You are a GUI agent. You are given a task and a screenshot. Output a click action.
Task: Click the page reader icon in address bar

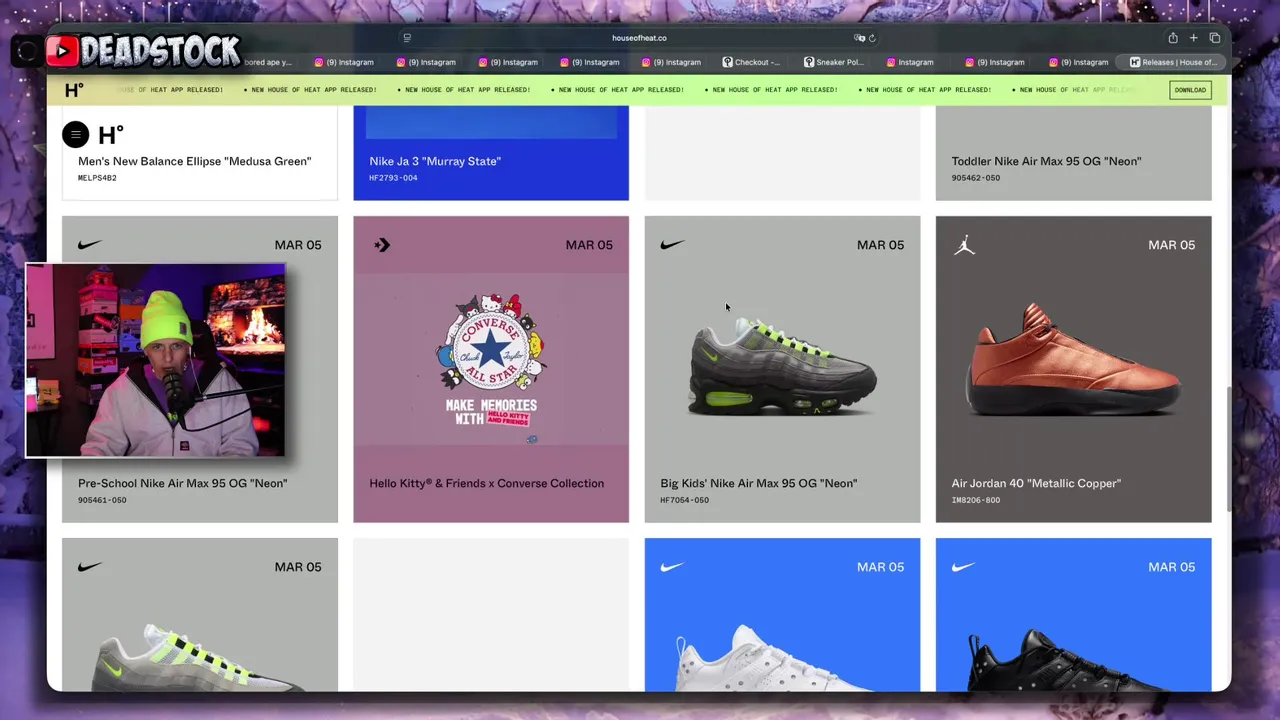point(407,38)
